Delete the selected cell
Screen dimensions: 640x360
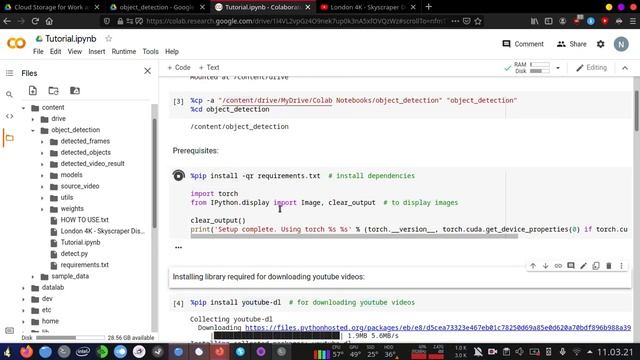tap(609, 266)
